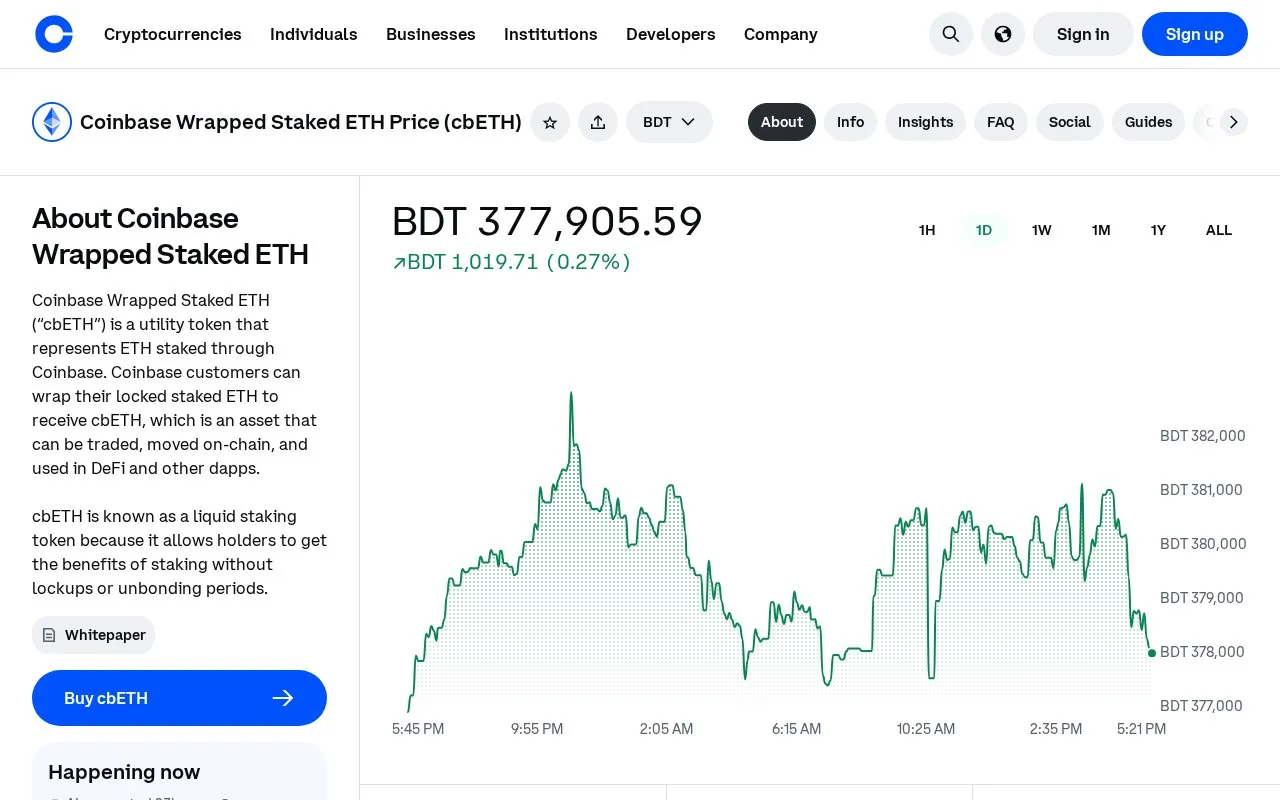This screenshot has width=1280, height=800.
Task: Go to the FAQ tab
Action: click(x=1001, y=122)
